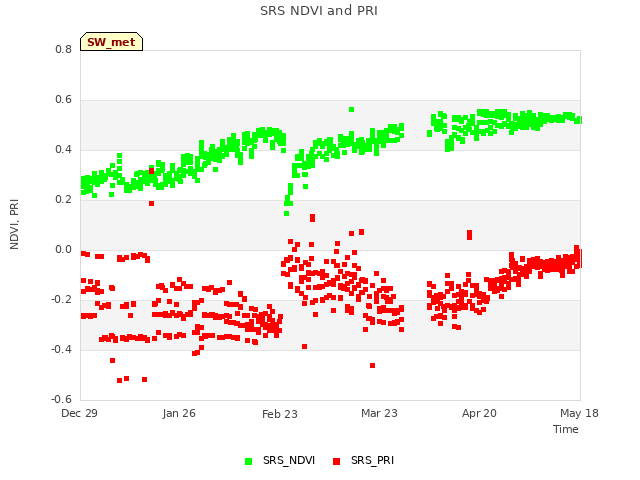Click the Dec 29 axis tick label
The width and height of the screenshot is (640, 480).
[x=80, y=413]
